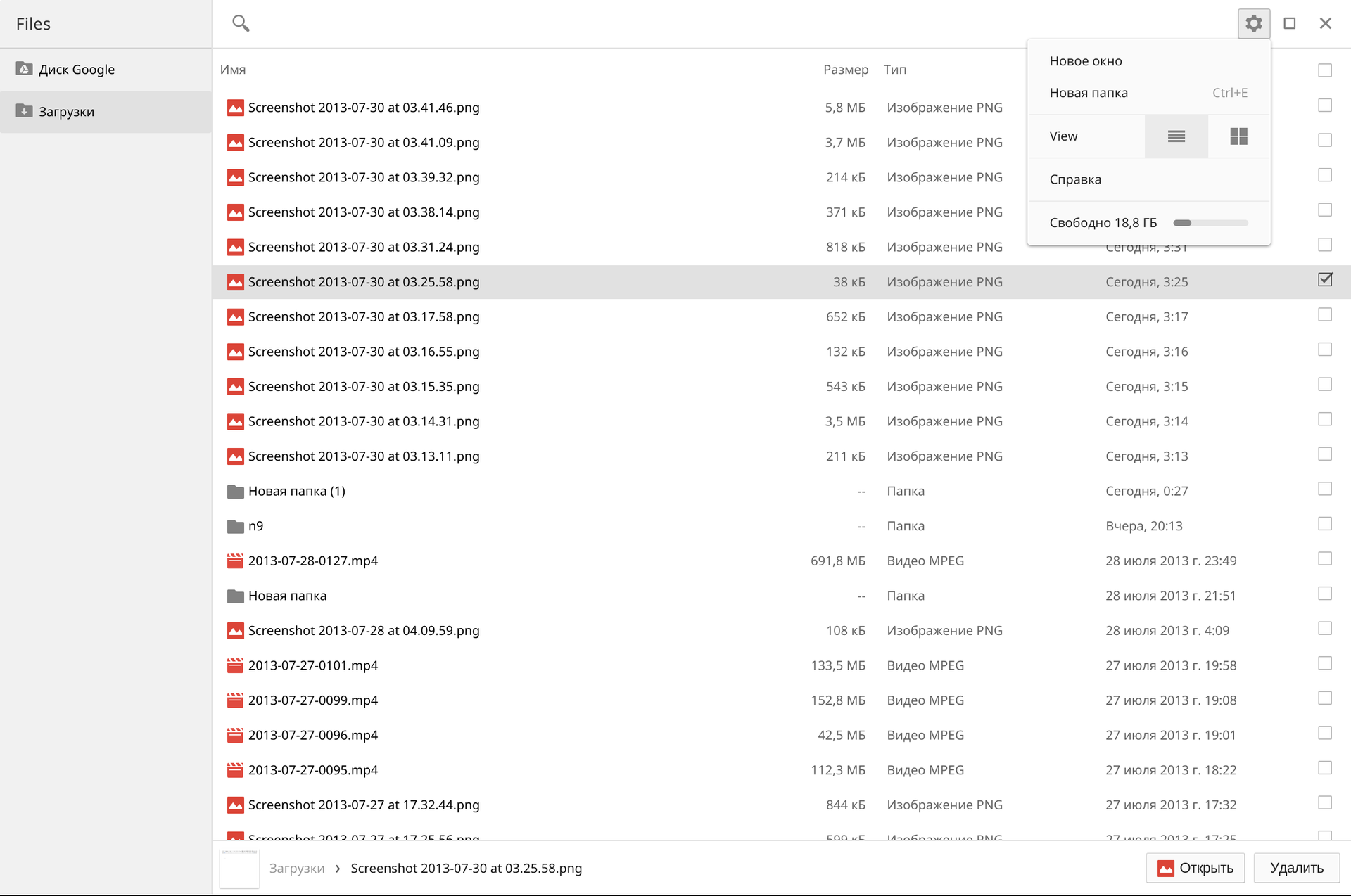Image resolution: width=1351 pixels, height=896 pixels.
Task: Click date cell Сегодня, 0:27
Action: pyautogui.click(x=1147, y=492)
